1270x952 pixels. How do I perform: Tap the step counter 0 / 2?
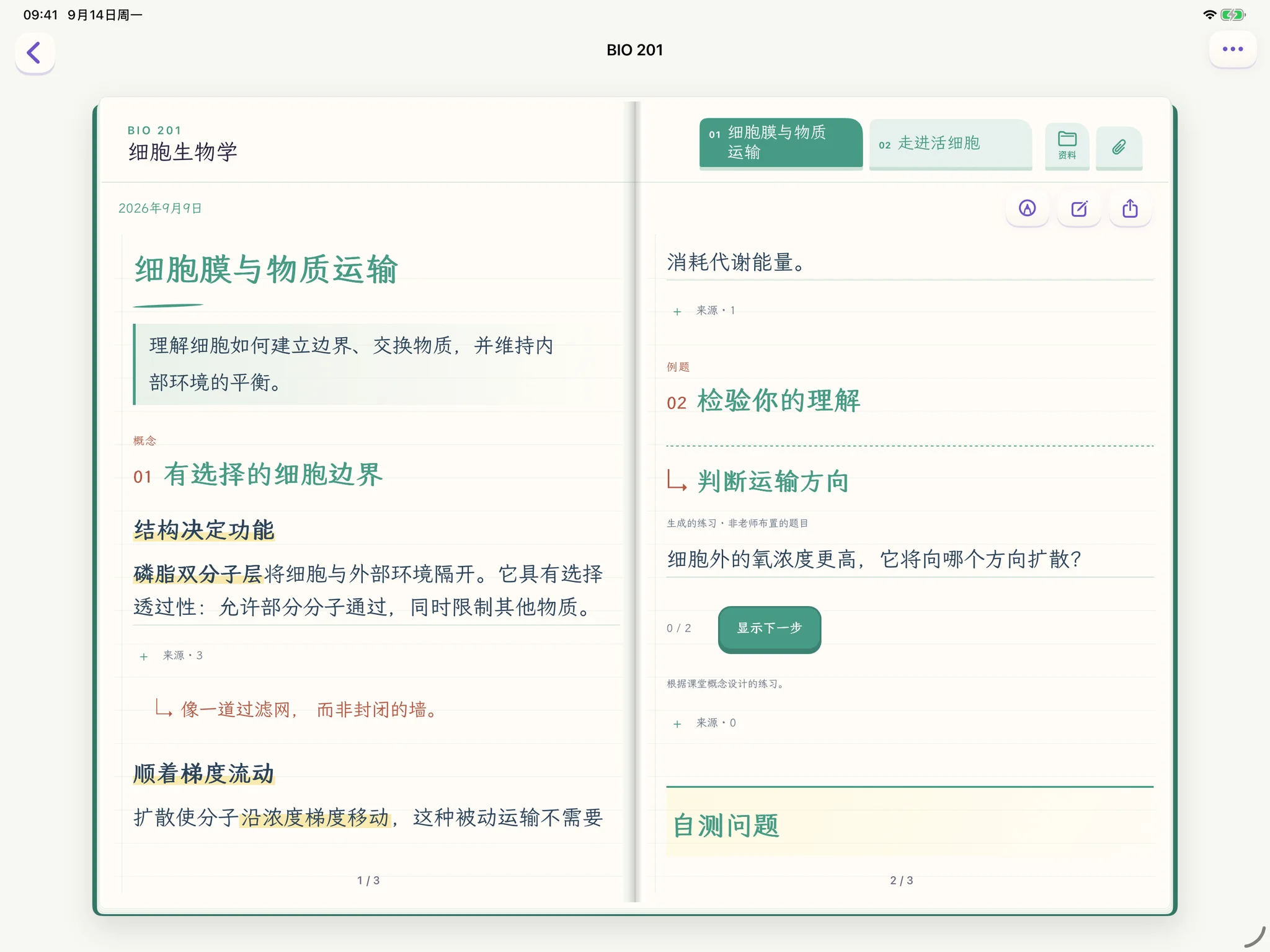point(679,628)
